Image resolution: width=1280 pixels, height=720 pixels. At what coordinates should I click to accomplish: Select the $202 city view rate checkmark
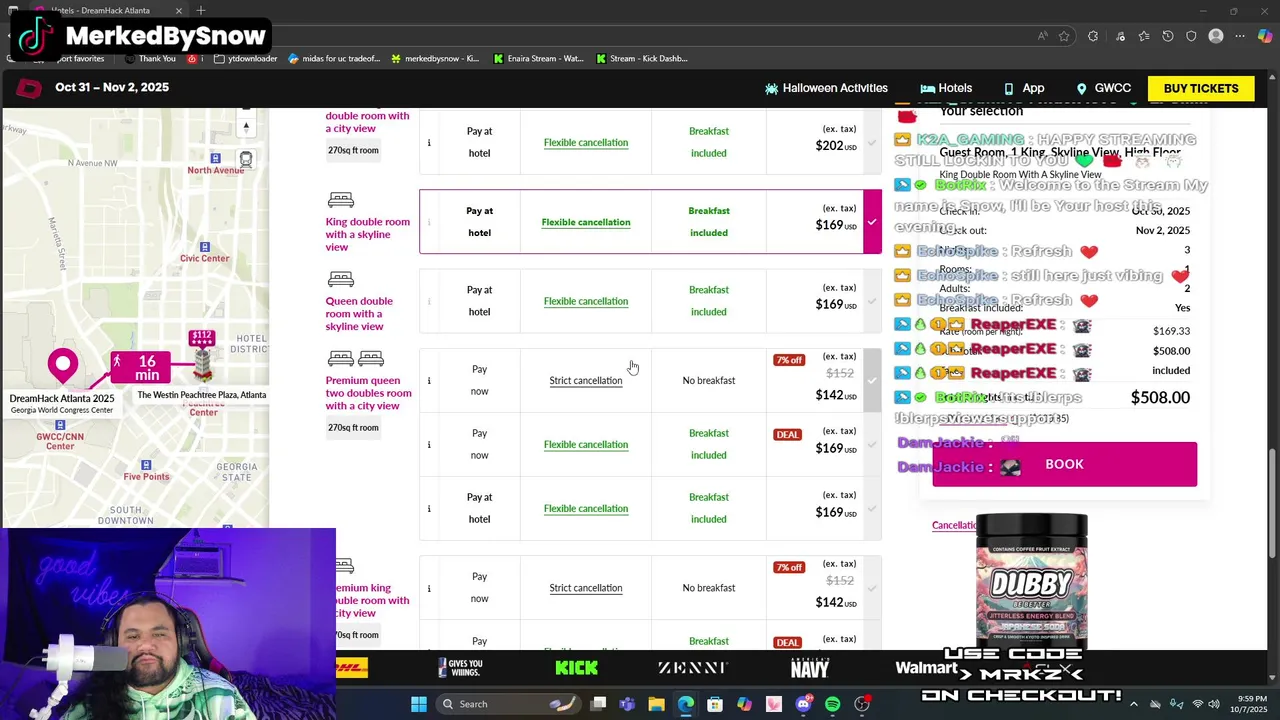click(872, 142)
